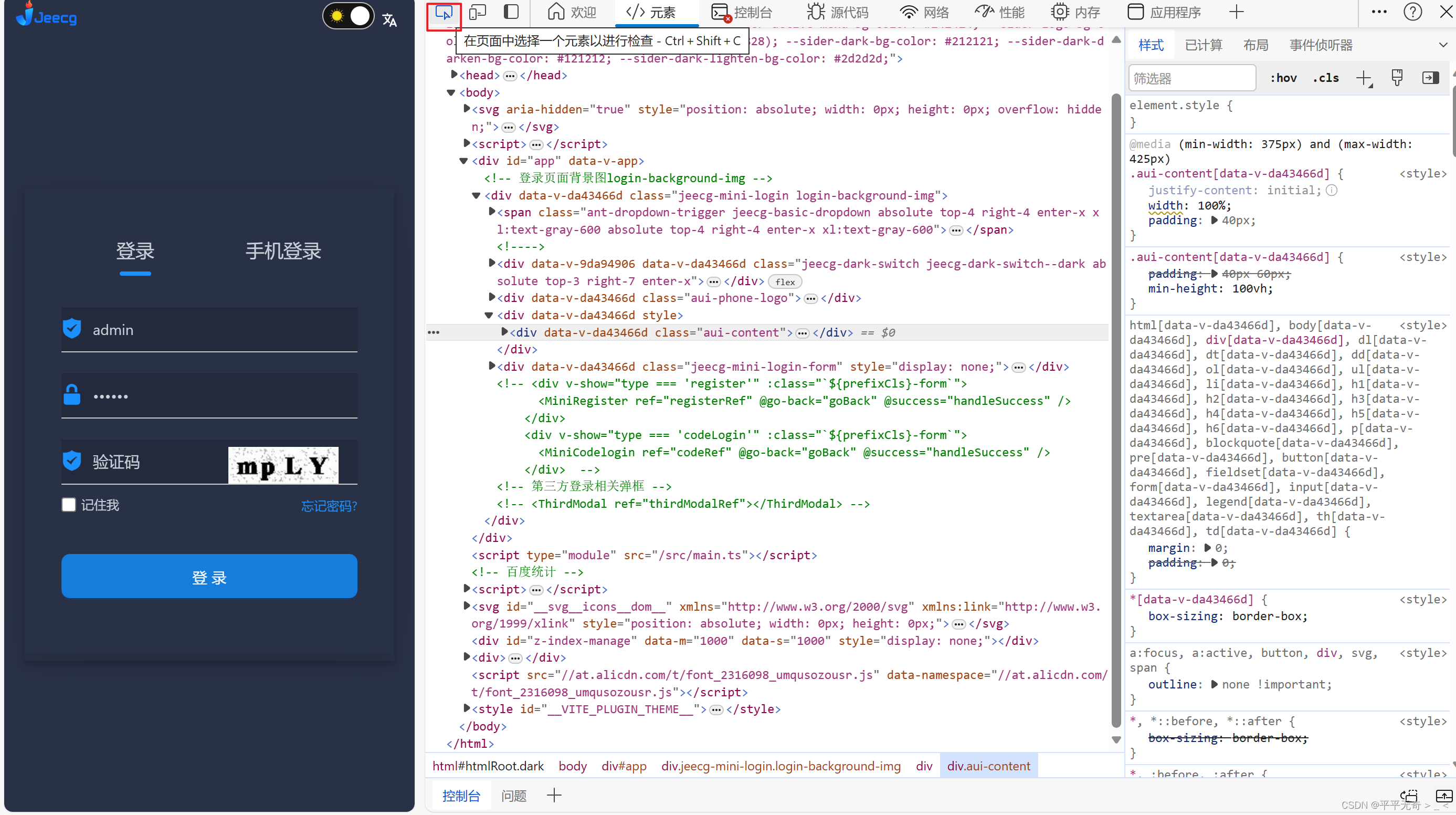Click the captcha image to refresh
The width and height of the screenshot is (1456, 815).
pos(283,465)
